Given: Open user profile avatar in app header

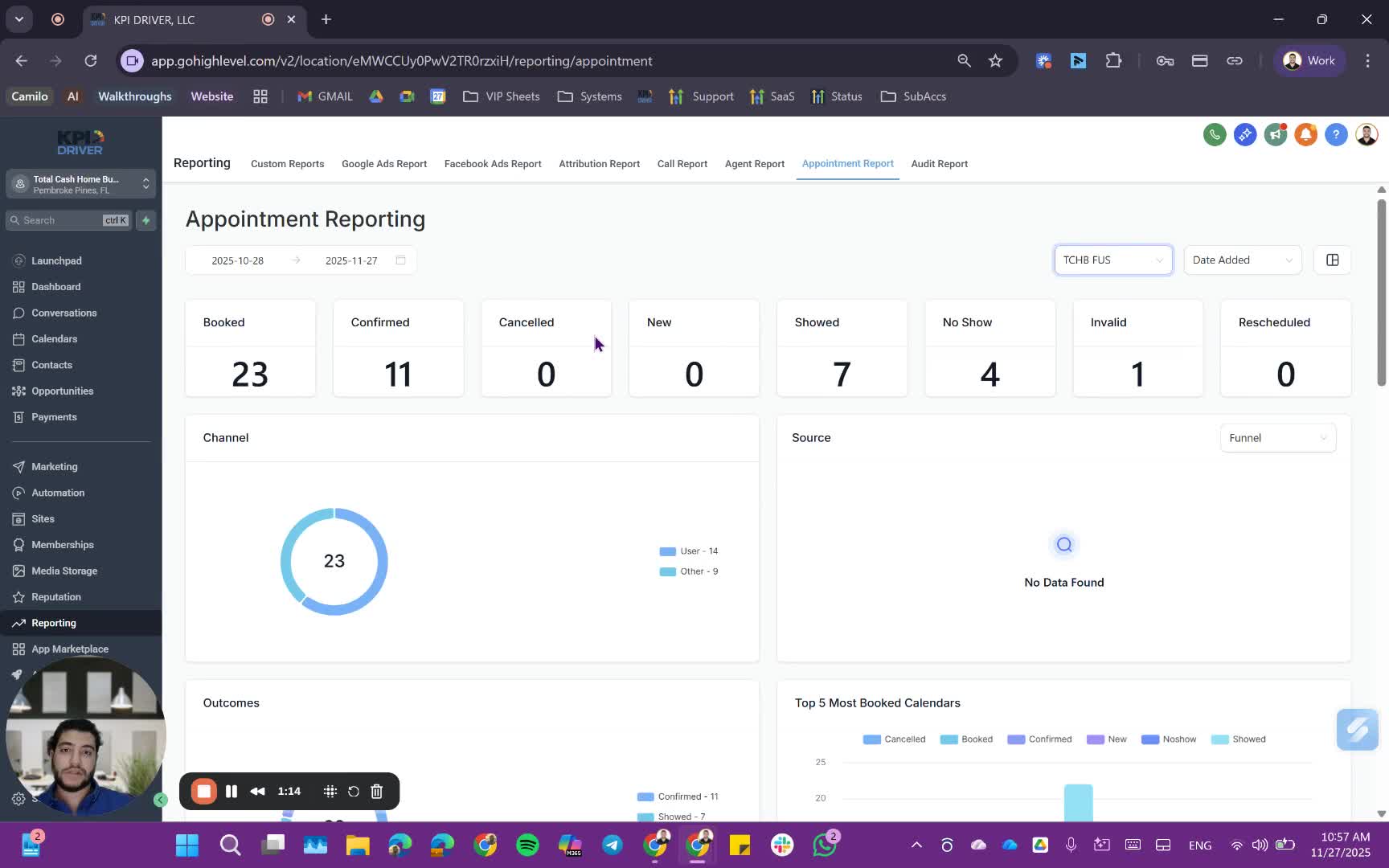Looking at the screenshot, I should coord(1366,134).
